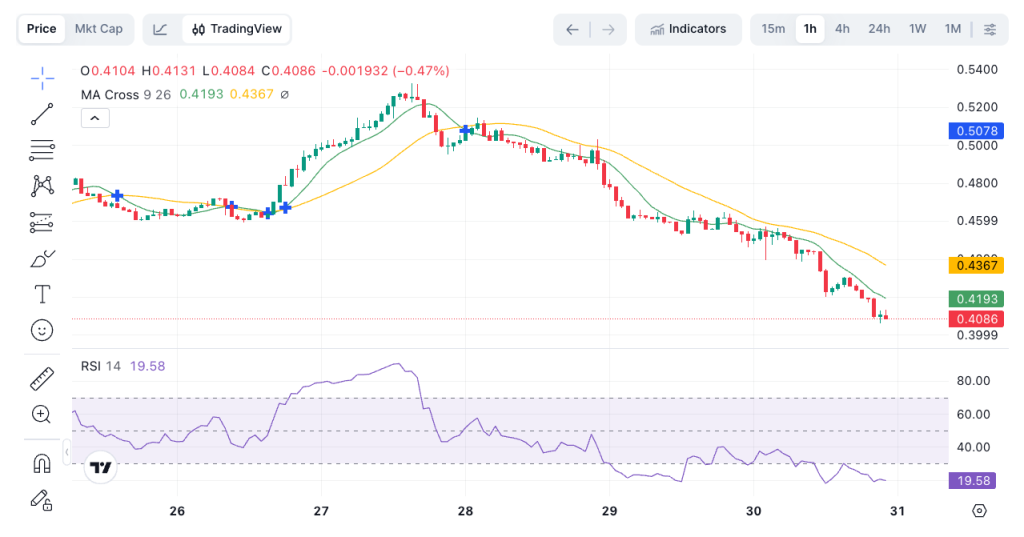This screenshot has width=1024, height=537.
Task: Open the Indicators button
Action: click(x=688, y=29)
